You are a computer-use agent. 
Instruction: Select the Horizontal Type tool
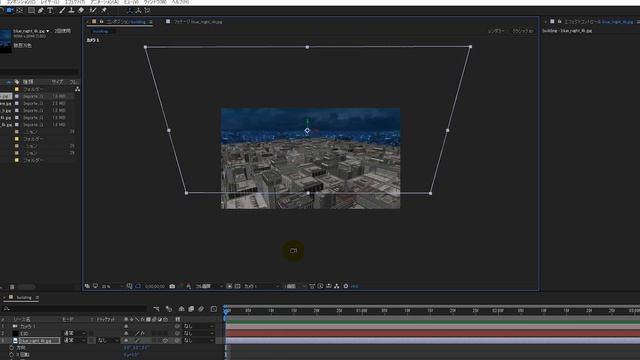(50, 10)
